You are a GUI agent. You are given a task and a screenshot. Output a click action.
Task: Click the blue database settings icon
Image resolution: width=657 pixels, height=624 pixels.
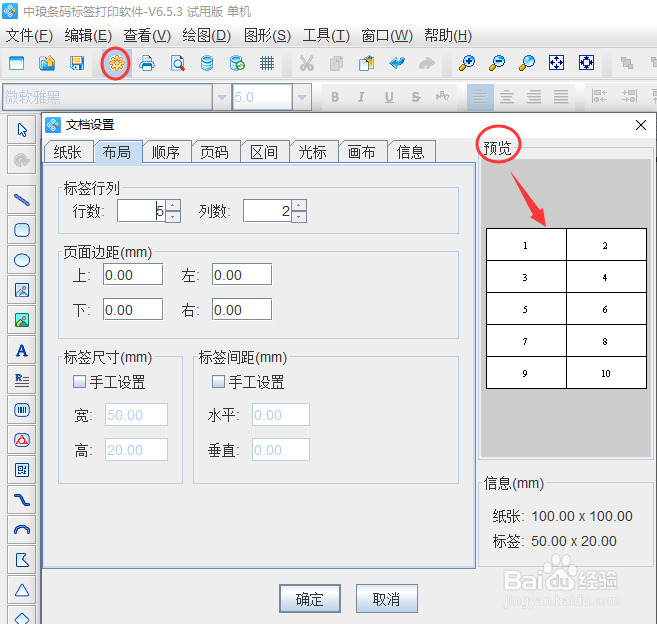tap(207, 63)
